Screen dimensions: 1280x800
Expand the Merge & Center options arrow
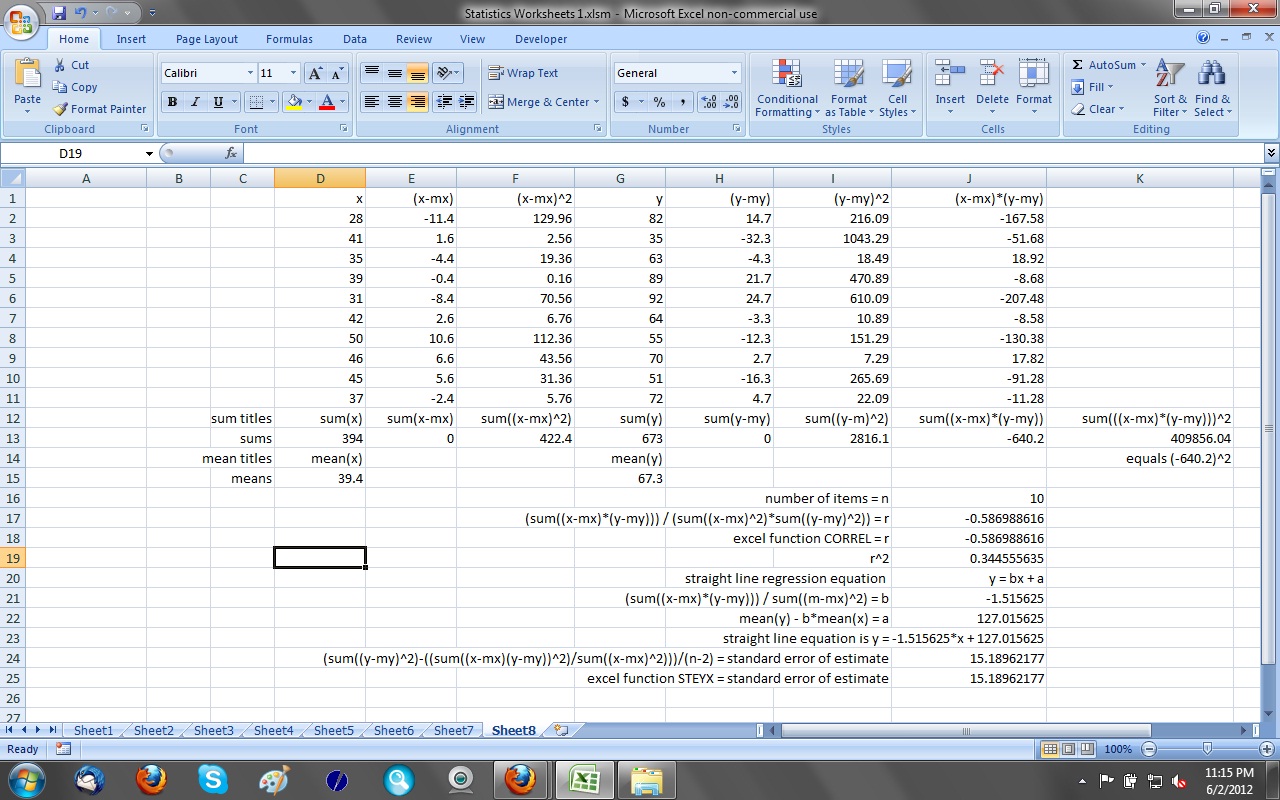pos(596,102)
